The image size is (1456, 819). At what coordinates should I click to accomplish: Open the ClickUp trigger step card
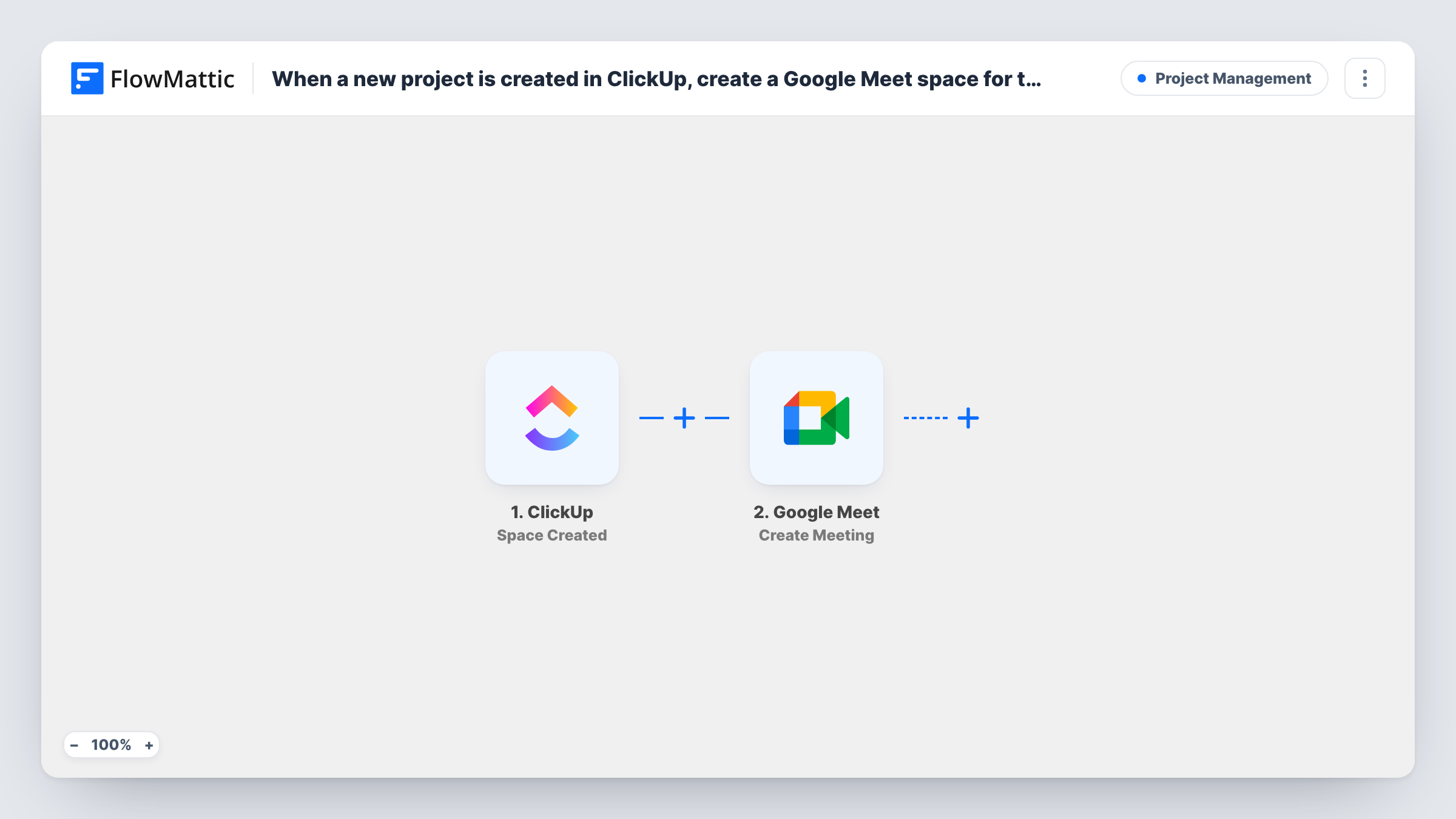(552, 418)
